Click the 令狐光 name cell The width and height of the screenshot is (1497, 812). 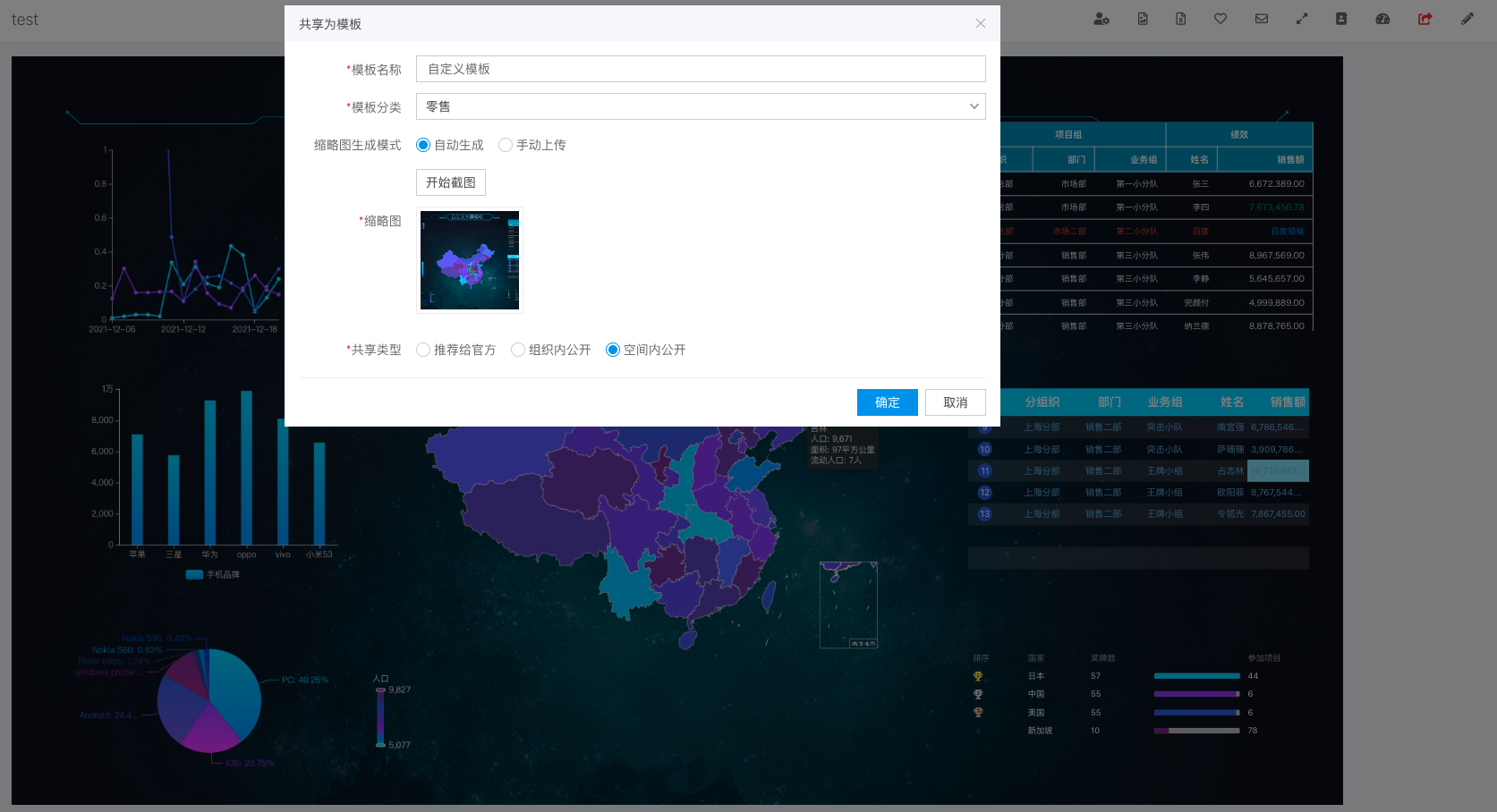[1230, 513]
